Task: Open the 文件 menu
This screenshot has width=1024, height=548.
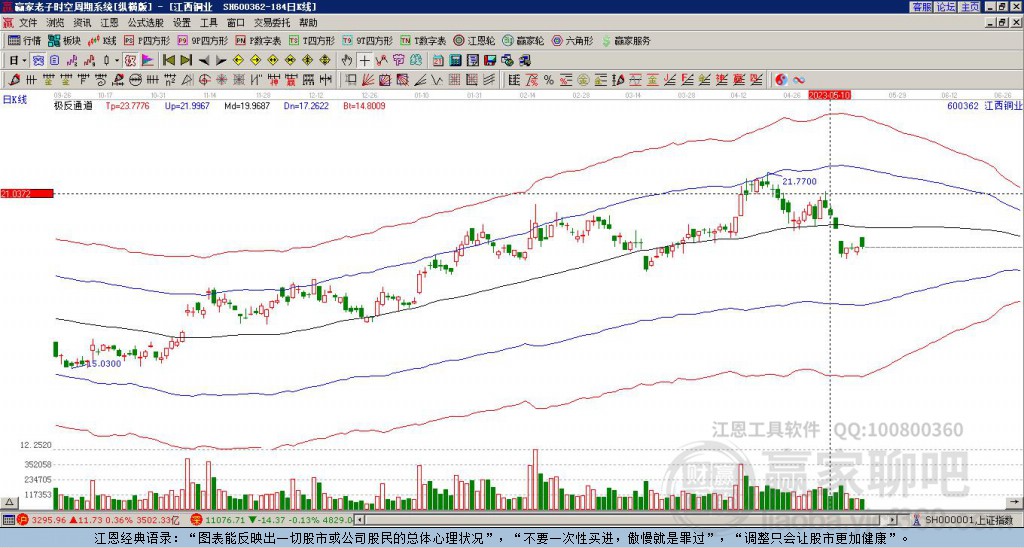Action: (x=28, y=23)
